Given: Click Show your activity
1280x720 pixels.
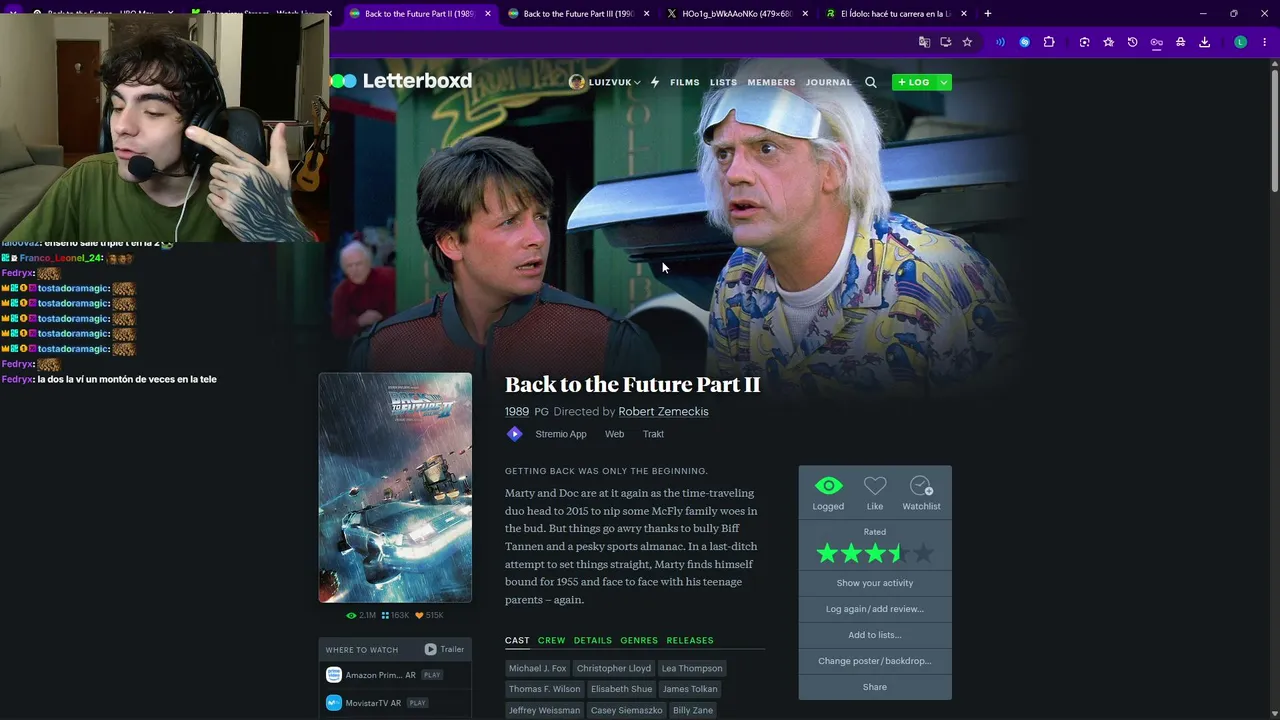Looking at the screenshot, I should point(875,583).
